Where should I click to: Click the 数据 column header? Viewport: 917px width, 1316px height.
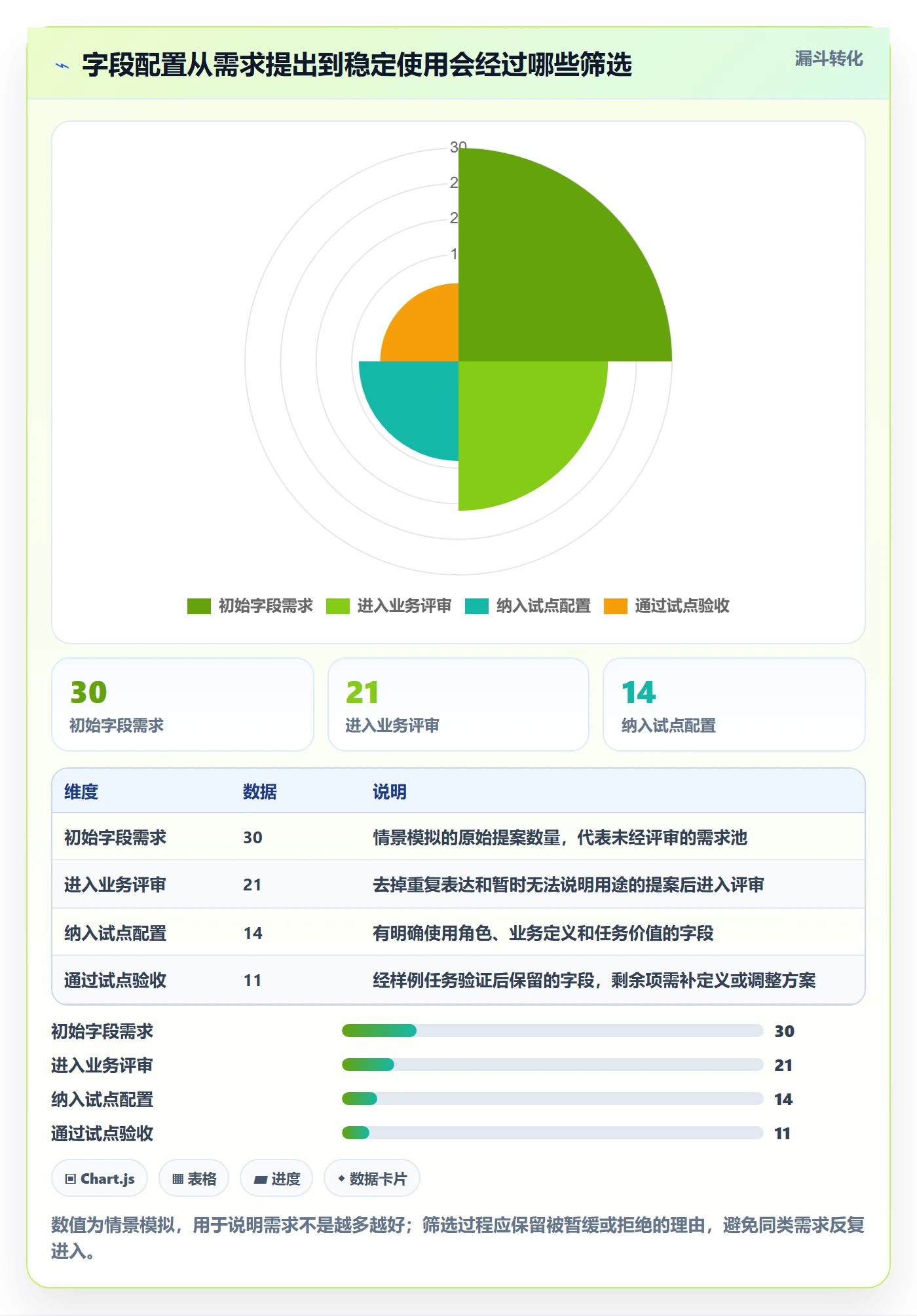(260, 792)
